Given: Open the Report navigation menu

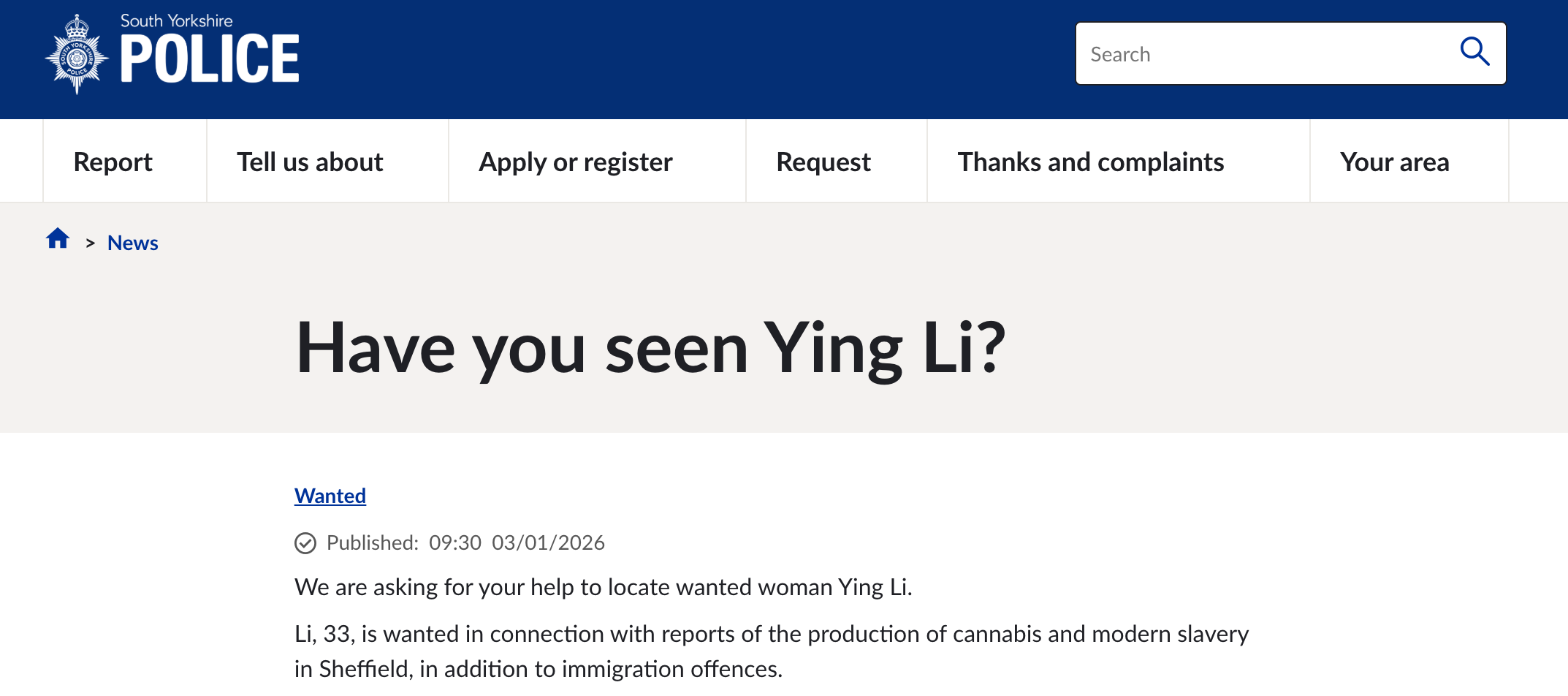Looking at the screenshot, I should pos(113,162).
